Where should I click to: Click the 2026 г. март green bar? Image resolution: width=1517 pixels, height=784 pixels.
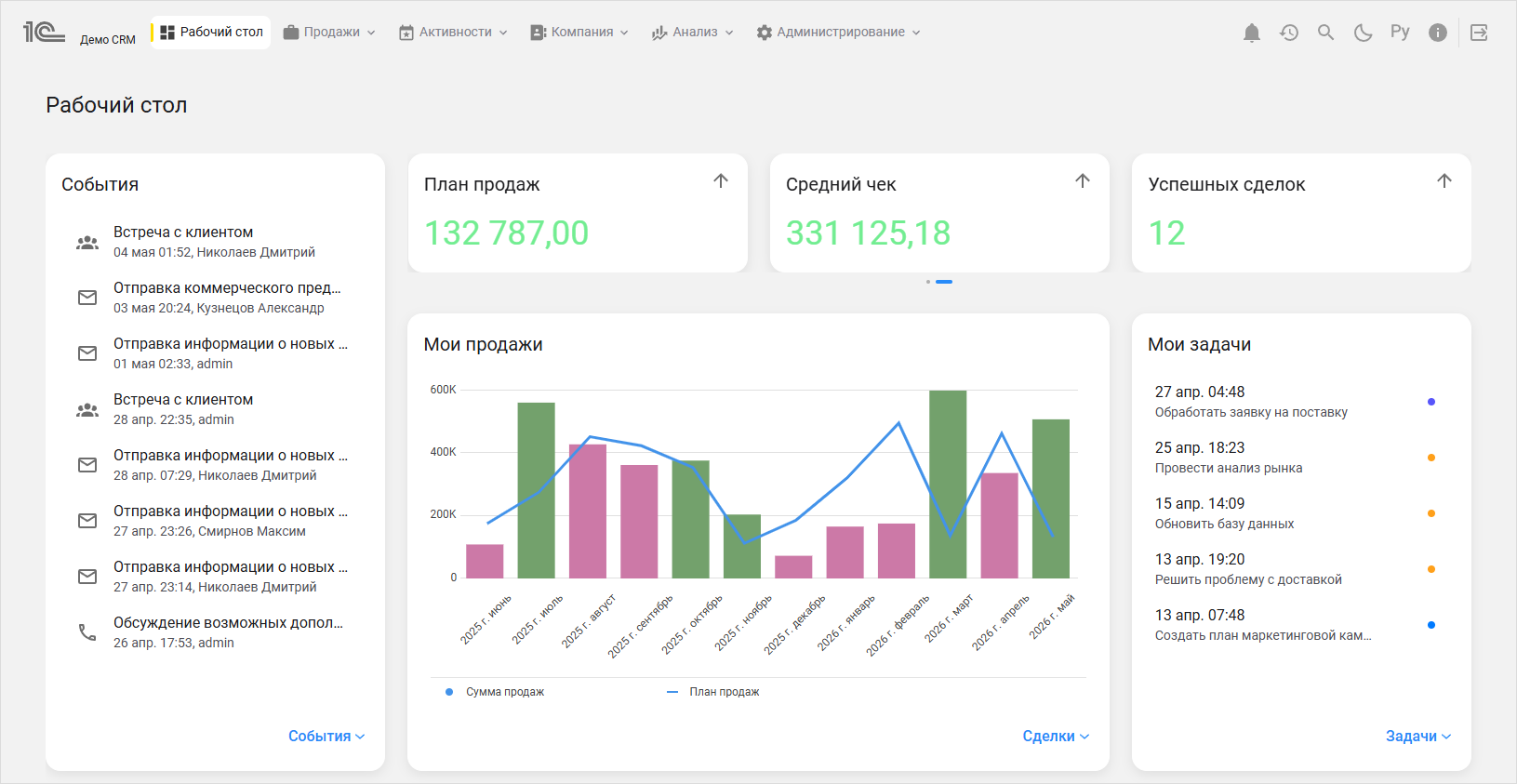[948, 484]
